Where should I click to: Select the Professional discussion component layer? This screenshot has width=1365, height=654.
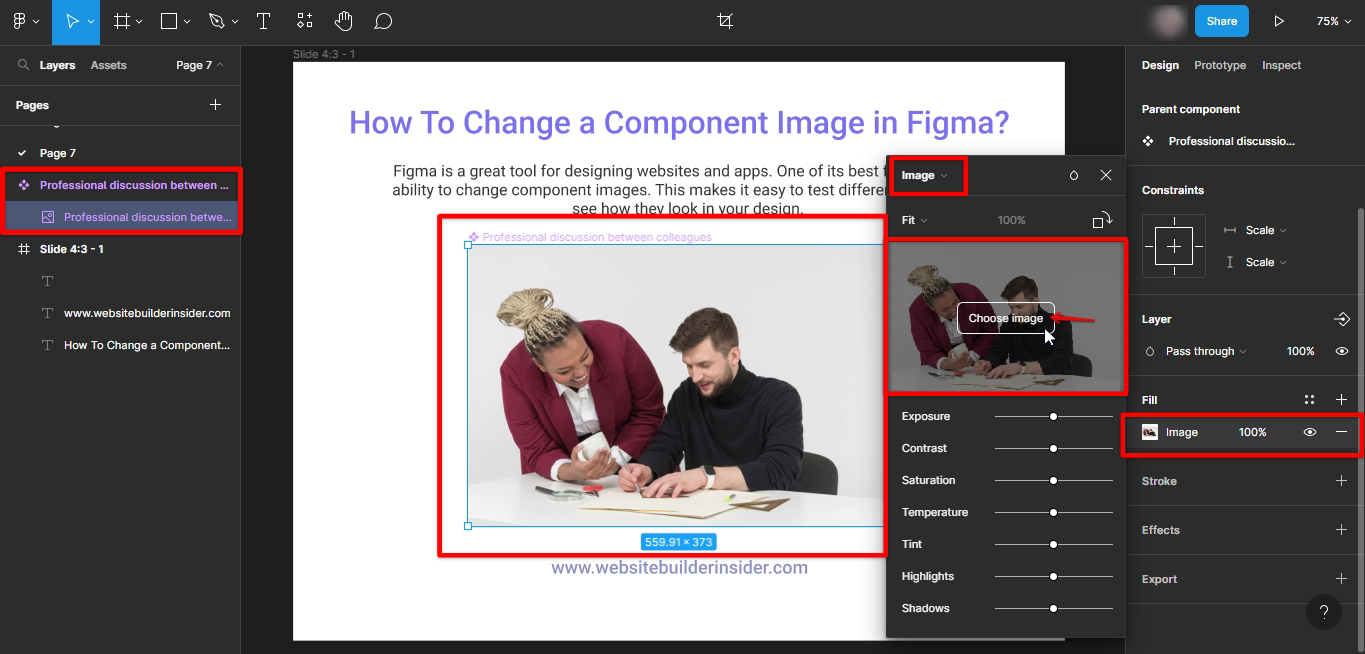pos(120,185)
